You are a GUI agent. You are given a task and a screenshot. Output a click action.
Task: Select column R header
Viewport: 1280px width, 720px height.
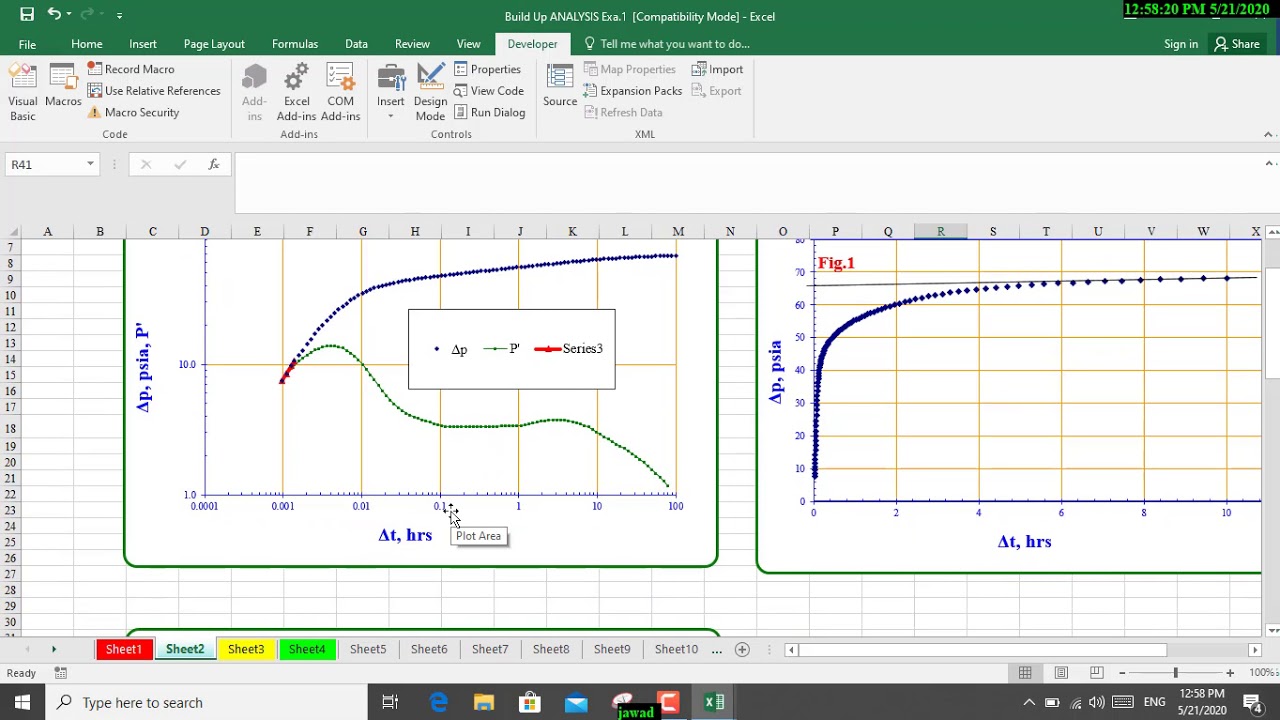(x=940, y=231)
